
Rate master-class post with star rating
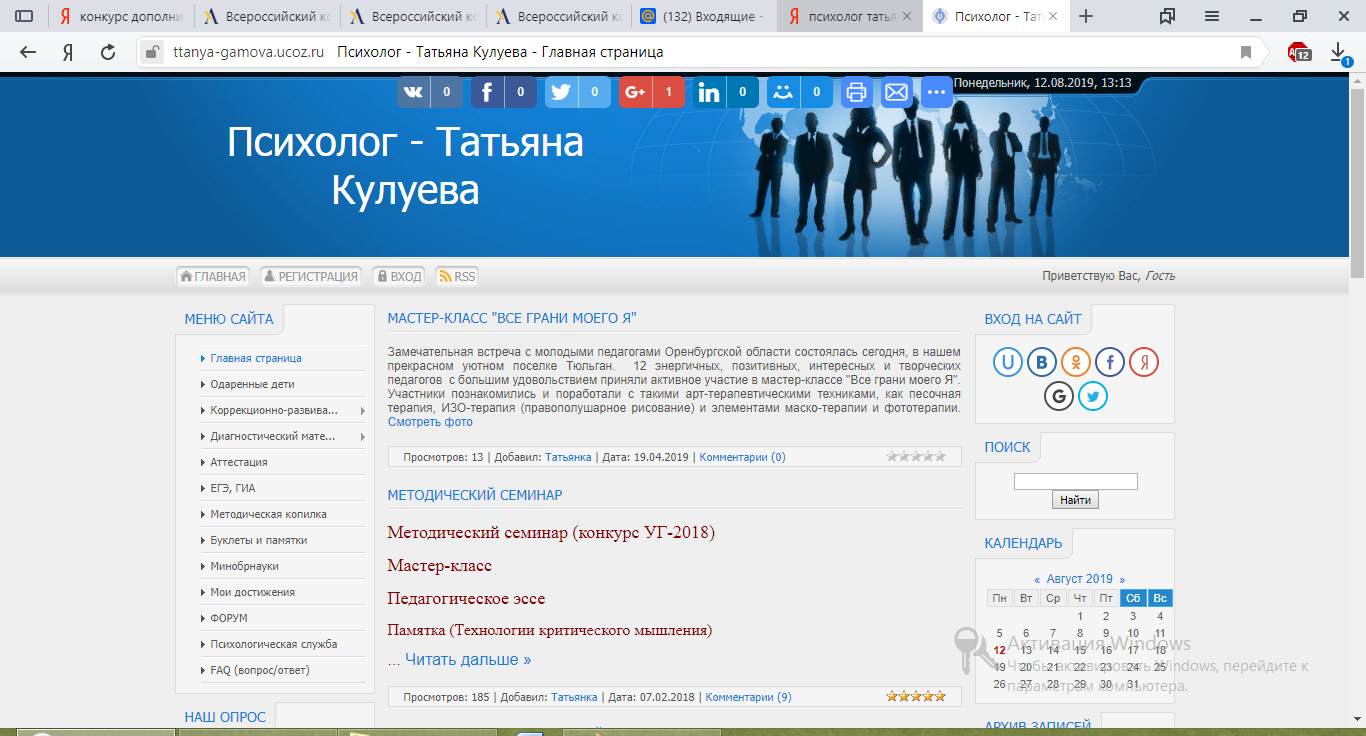[916, 456]
